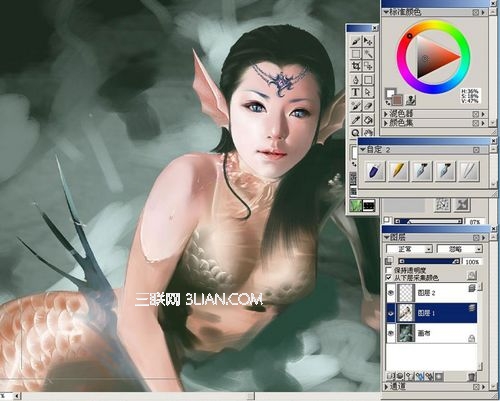
Task: Click the trash icon in layers panel
Action: coord(472,377)
